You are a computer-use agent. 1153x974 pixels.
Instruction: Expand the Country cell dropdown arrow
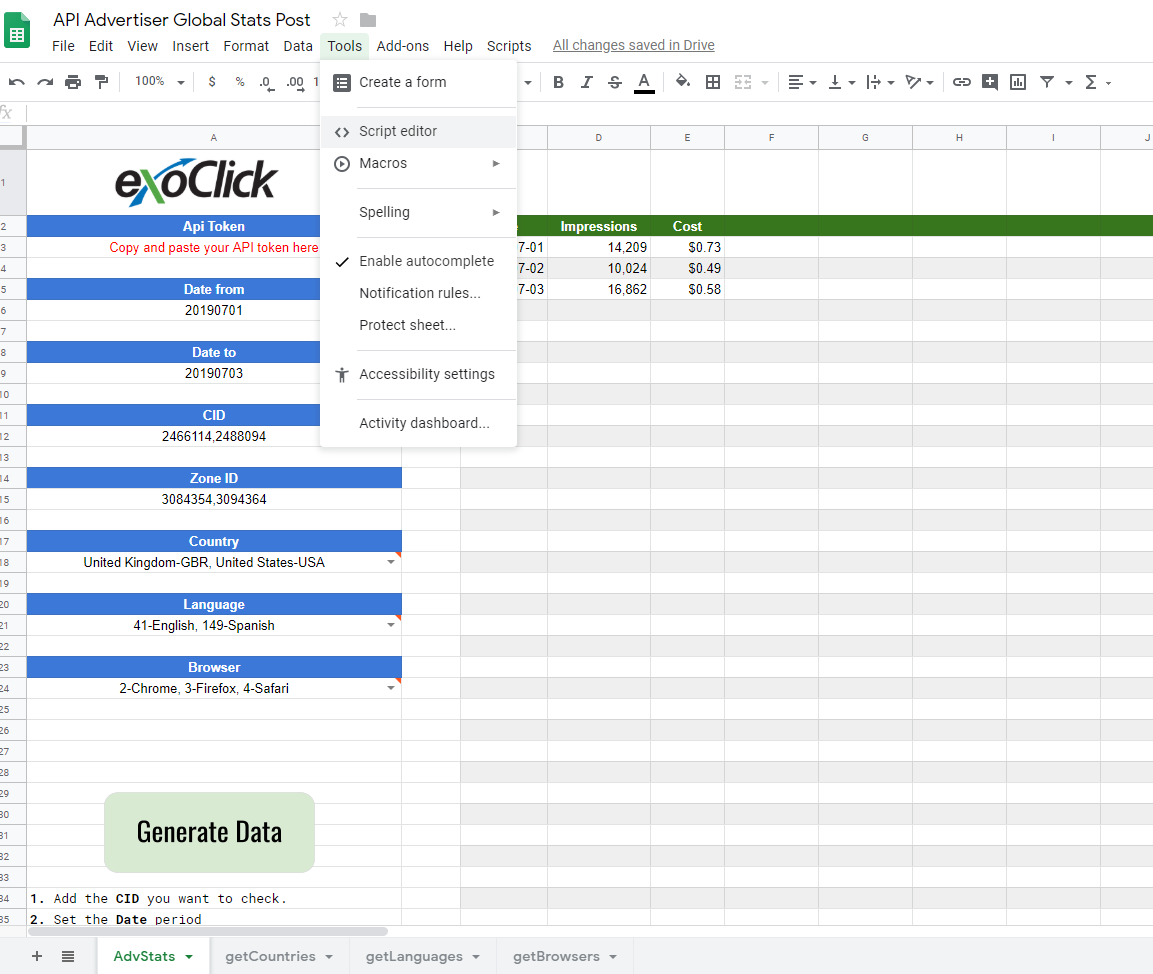tap(391, 562)
